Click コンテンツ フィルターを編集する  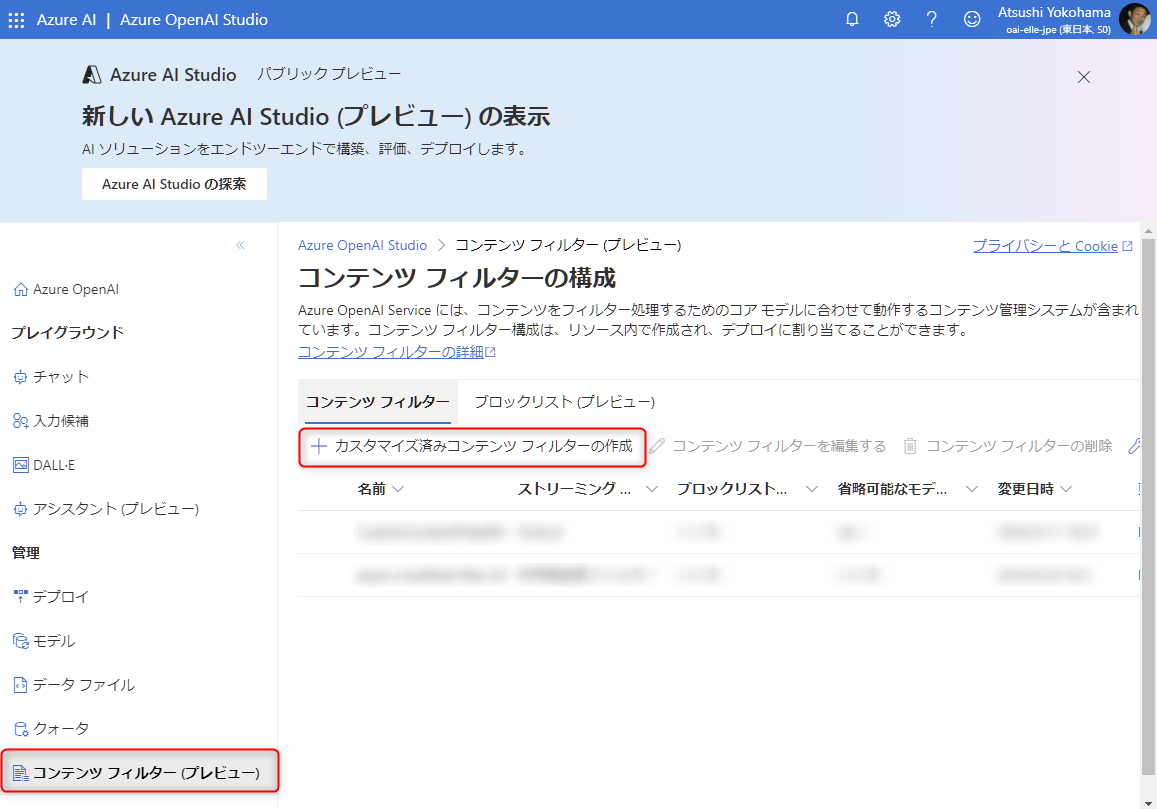pos(769,446)
